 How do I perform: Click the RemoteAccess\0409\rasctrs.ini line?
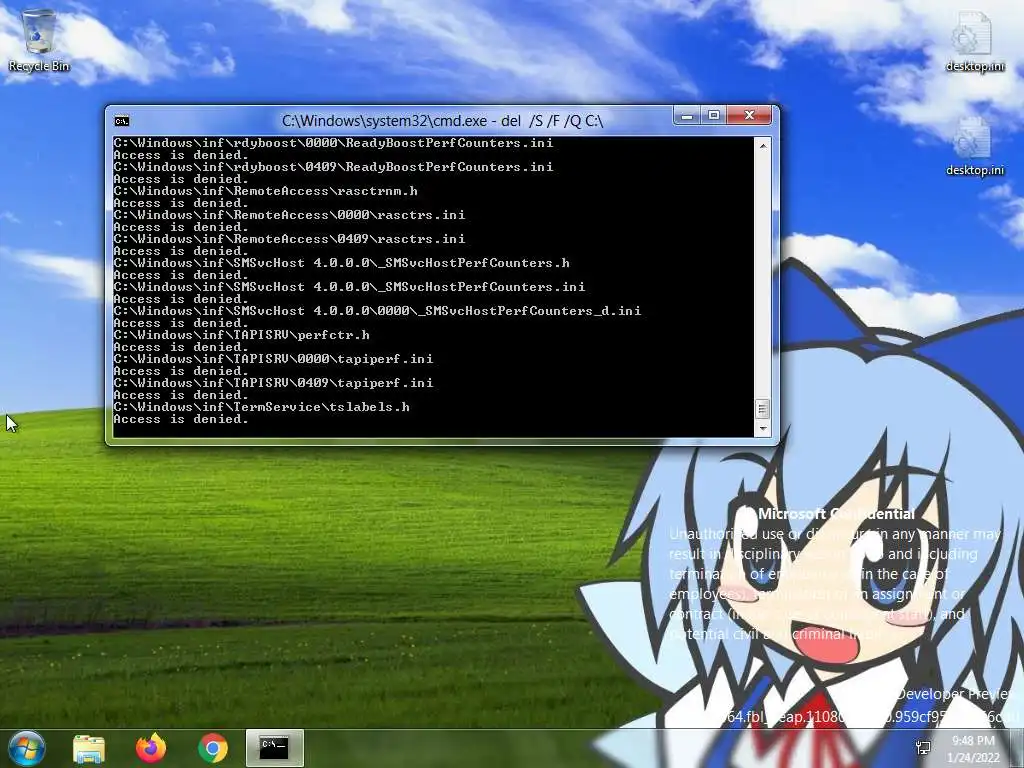click(289, 239)
